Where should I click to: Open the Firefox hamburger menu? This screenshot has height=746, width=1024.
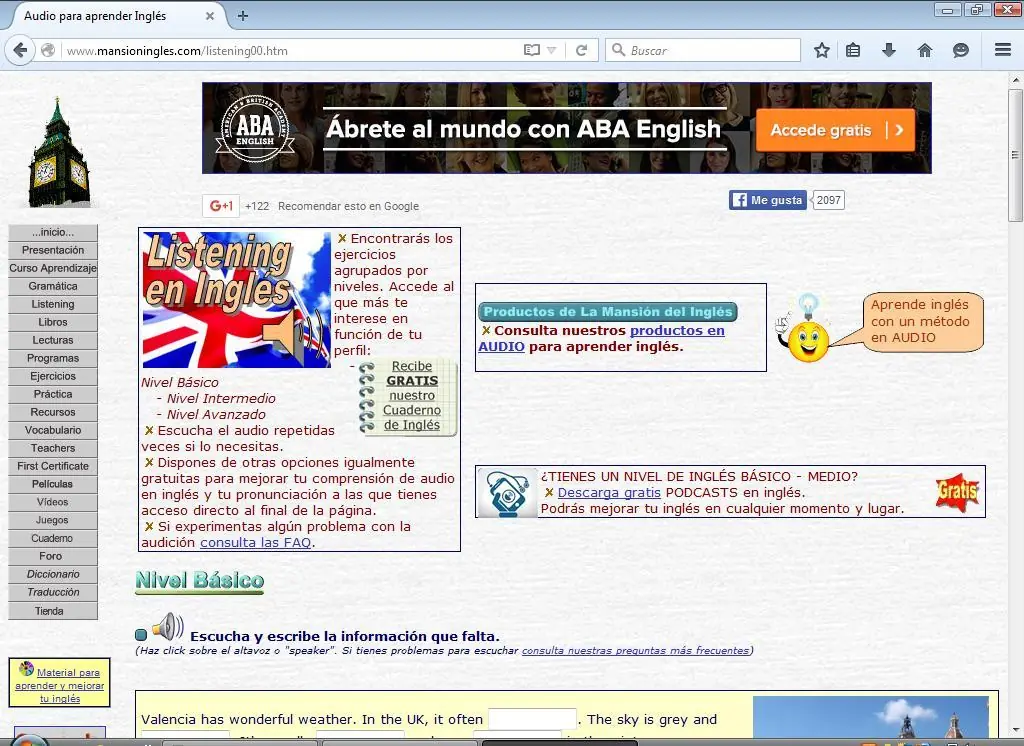point(1003,50)
